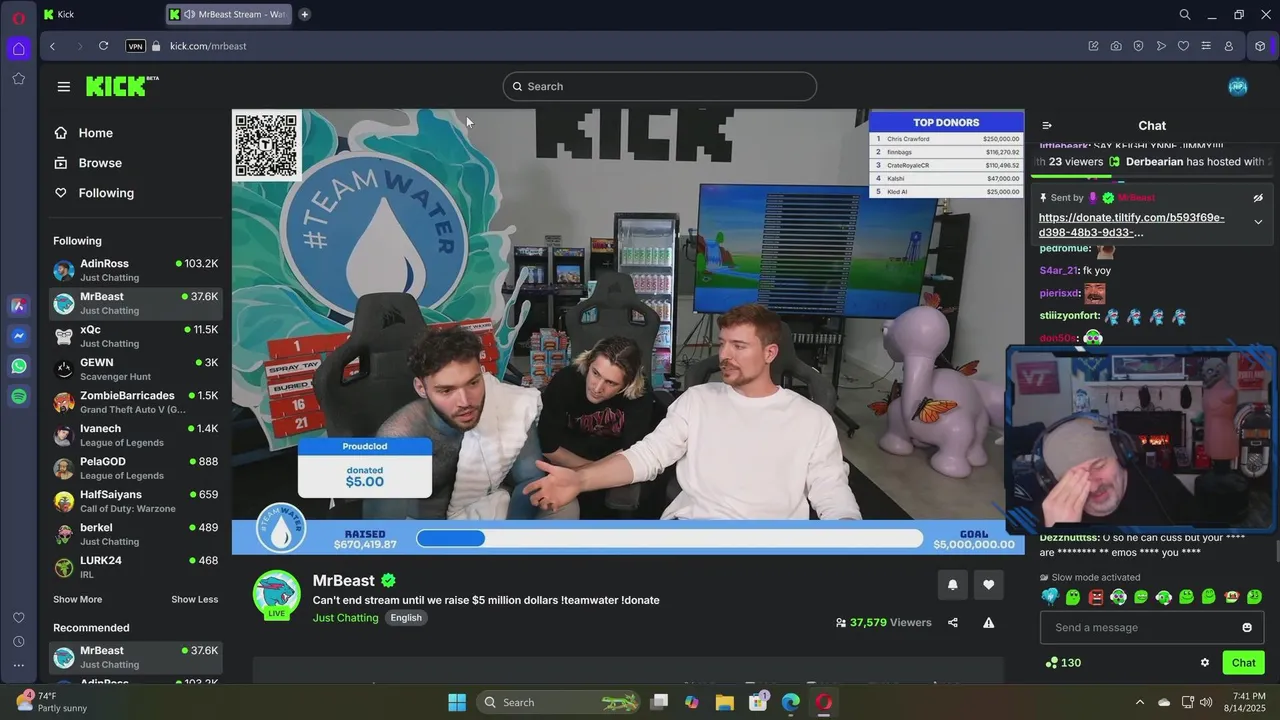Expand the list with Show More
Viewport: 1280px width, 720px height.
tap(78, 600)
